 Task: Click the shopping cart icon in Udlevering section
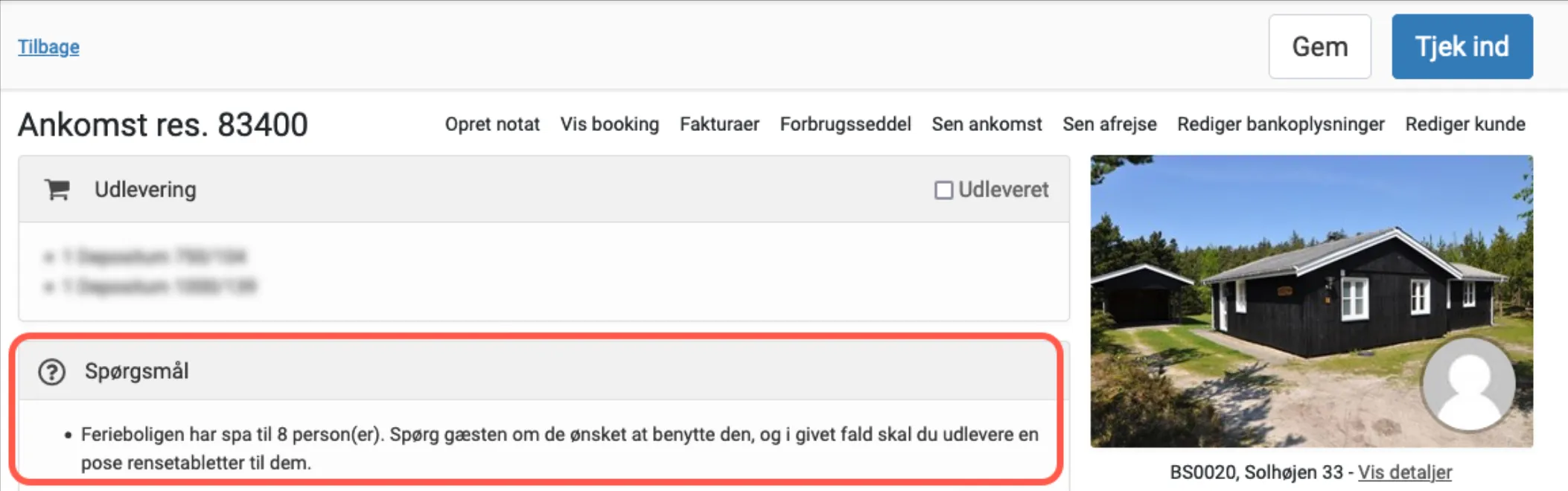pyautogui.click(x=56, y=190)
